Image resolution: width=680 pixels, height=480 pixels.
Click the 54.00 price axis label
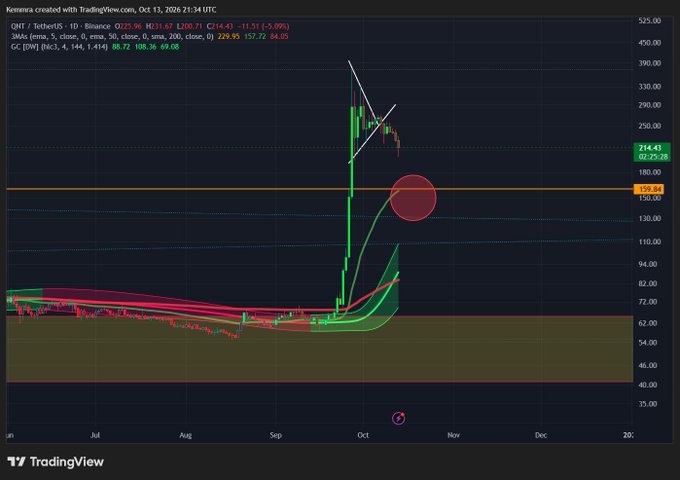click(x=648, y=343)
